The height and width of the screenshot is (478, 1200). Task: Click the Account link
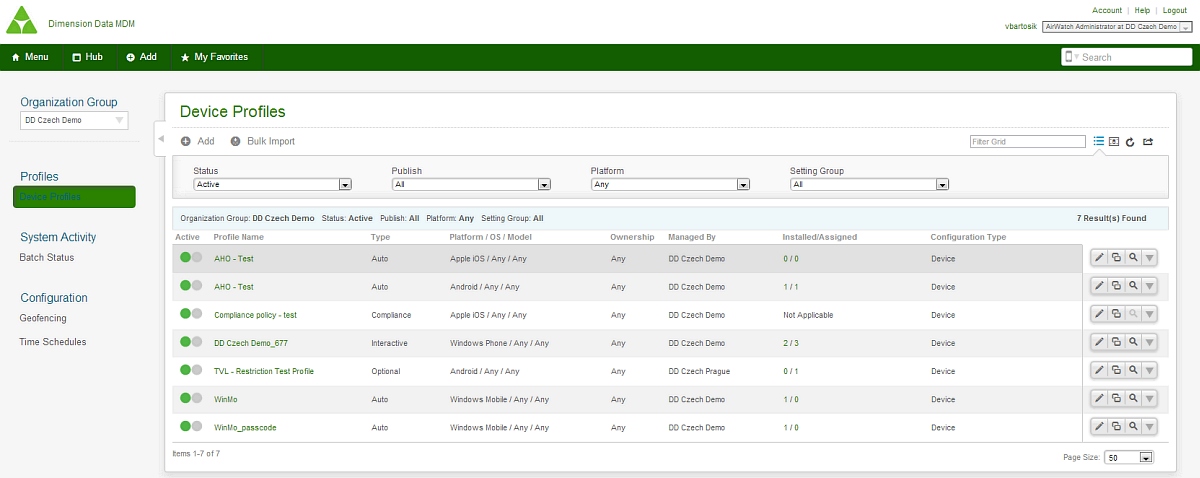(1107, 10)
